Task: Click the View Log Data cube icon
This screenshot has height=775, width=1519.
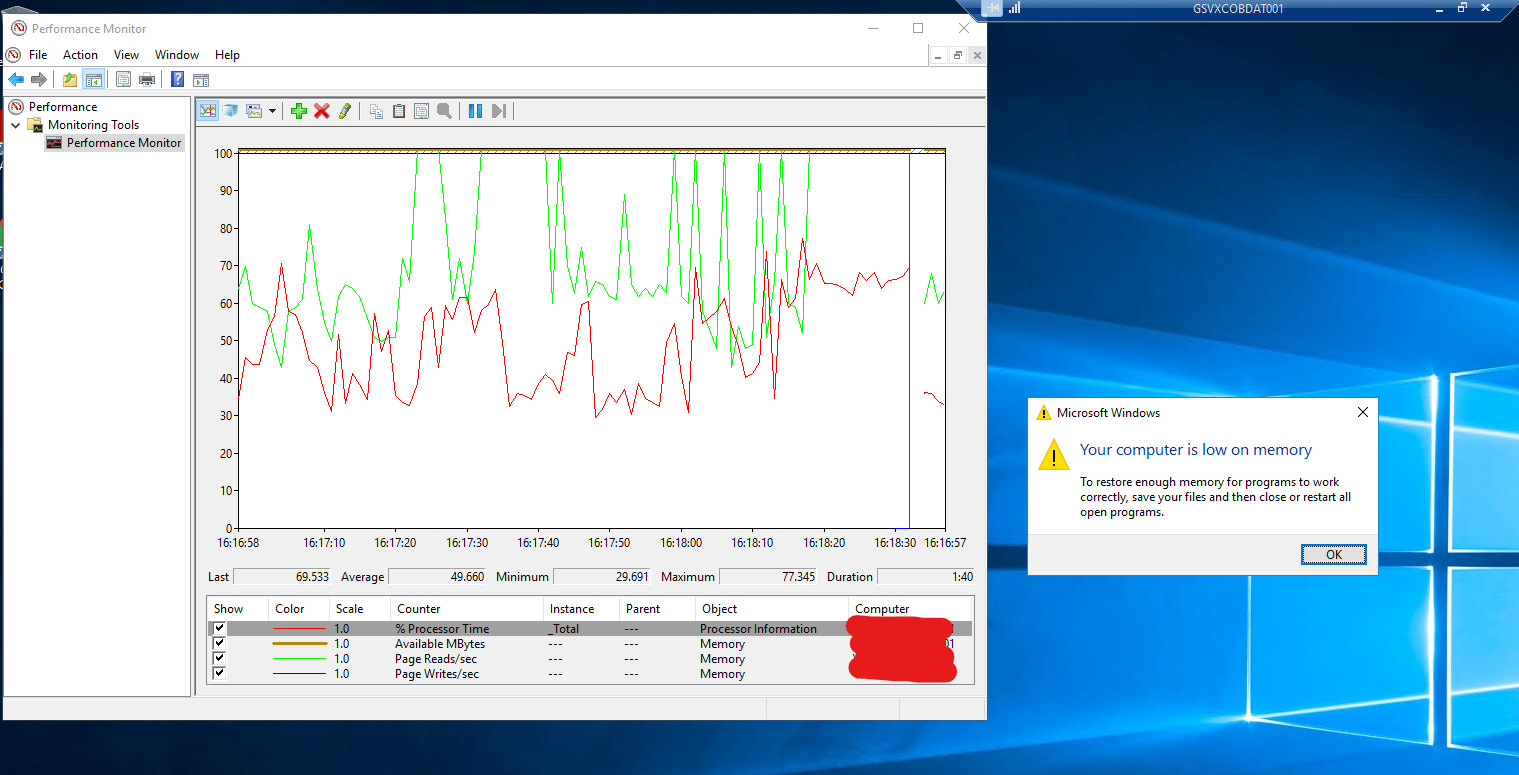Action: [x=230, y=111]
